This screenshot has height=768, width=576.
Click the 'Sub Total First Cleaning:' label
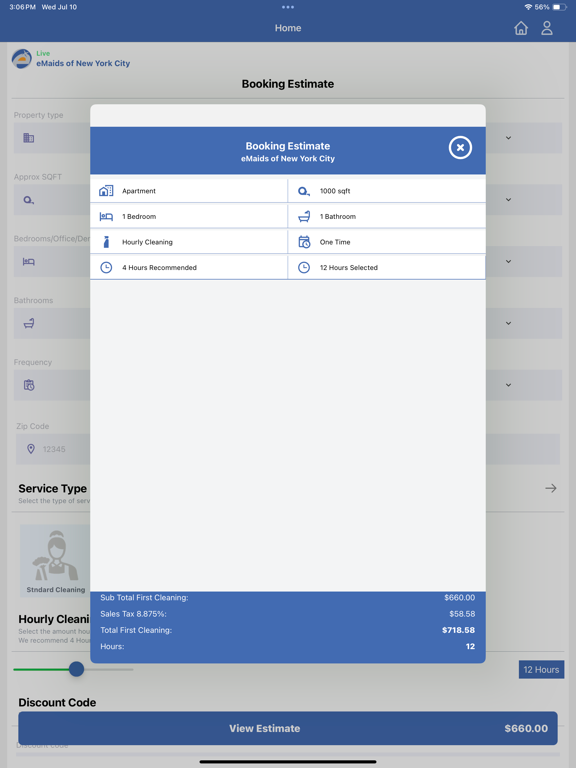point(144,598)
